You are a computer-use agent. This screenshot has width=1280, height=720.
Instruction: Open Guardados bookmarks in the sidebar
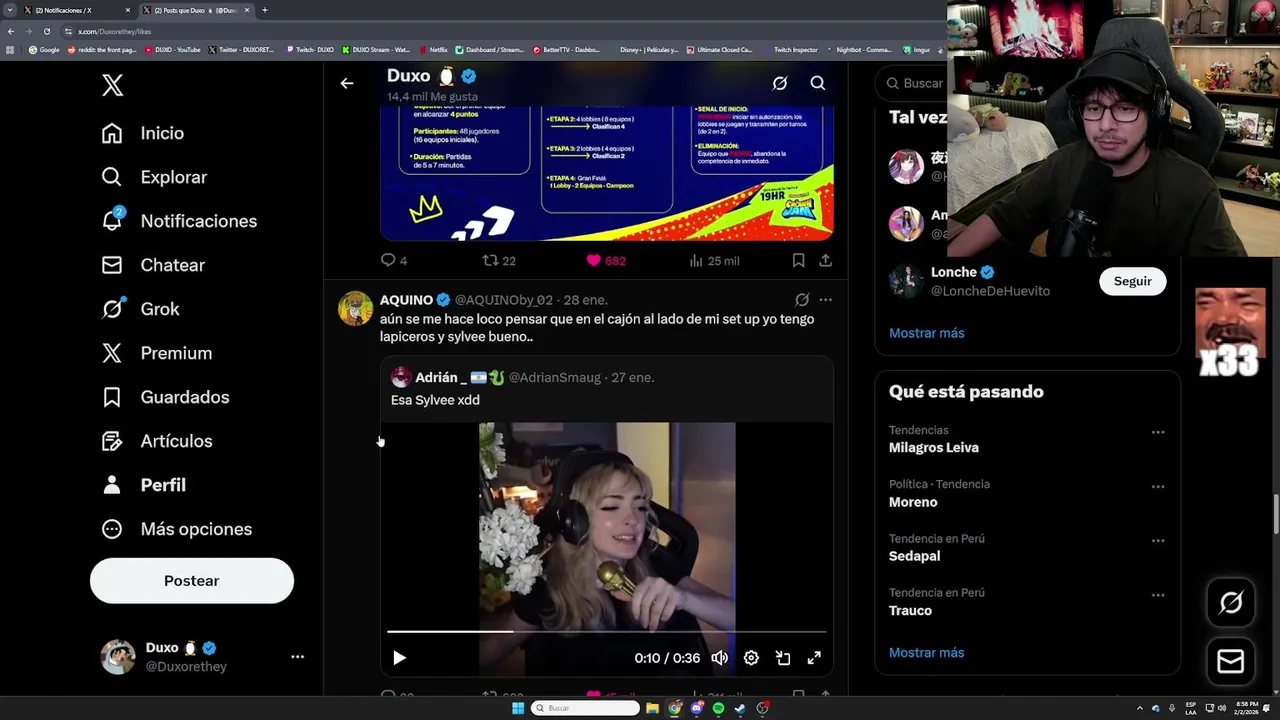tap(165, 397)
